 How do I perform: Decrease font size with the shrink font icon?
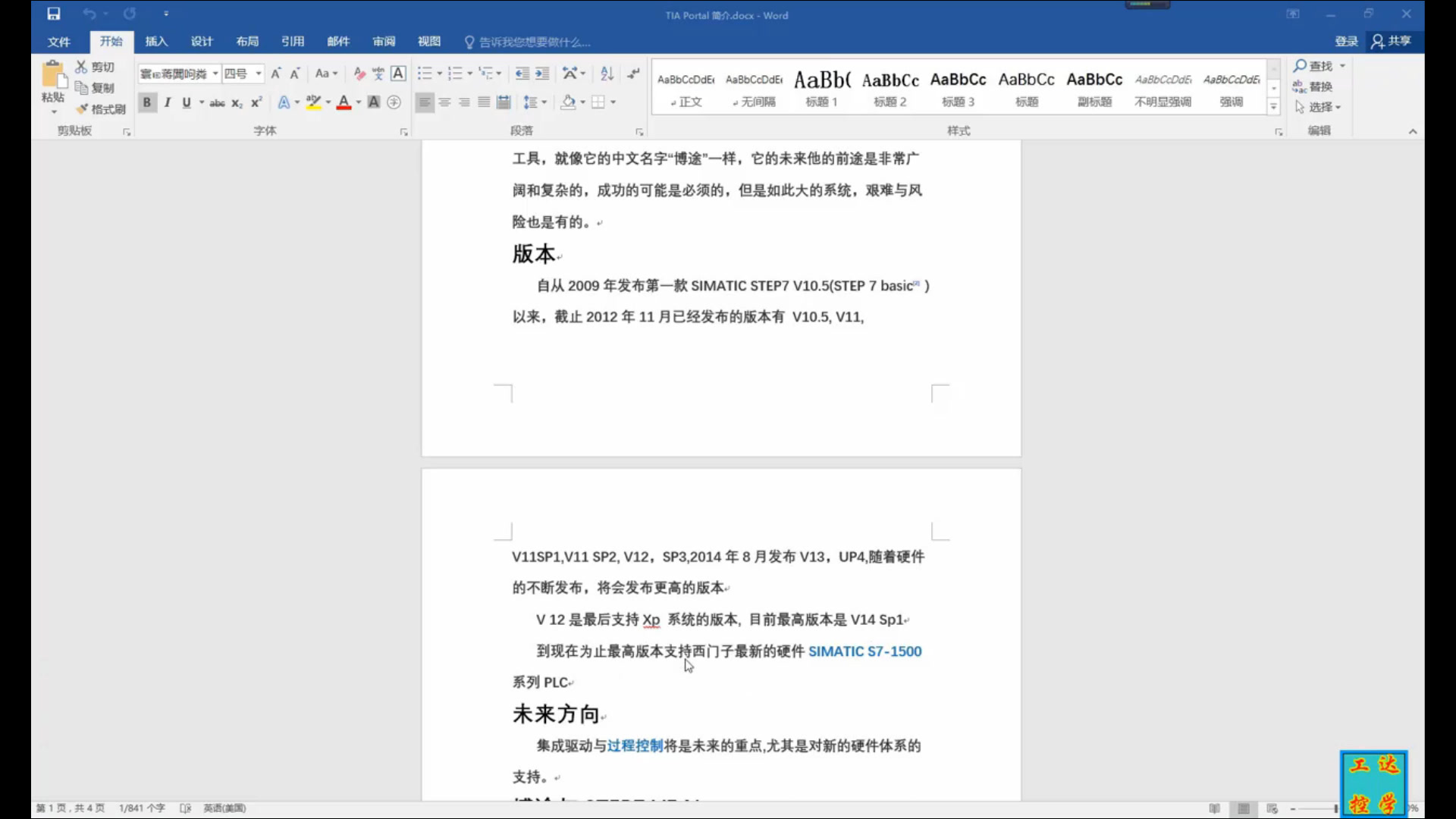295,74
